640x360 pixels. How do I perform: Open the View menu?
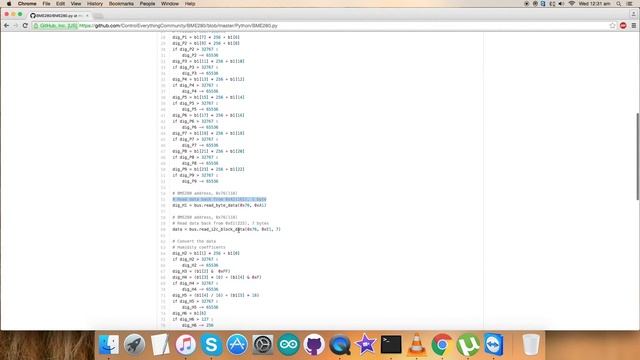(76, 4)
